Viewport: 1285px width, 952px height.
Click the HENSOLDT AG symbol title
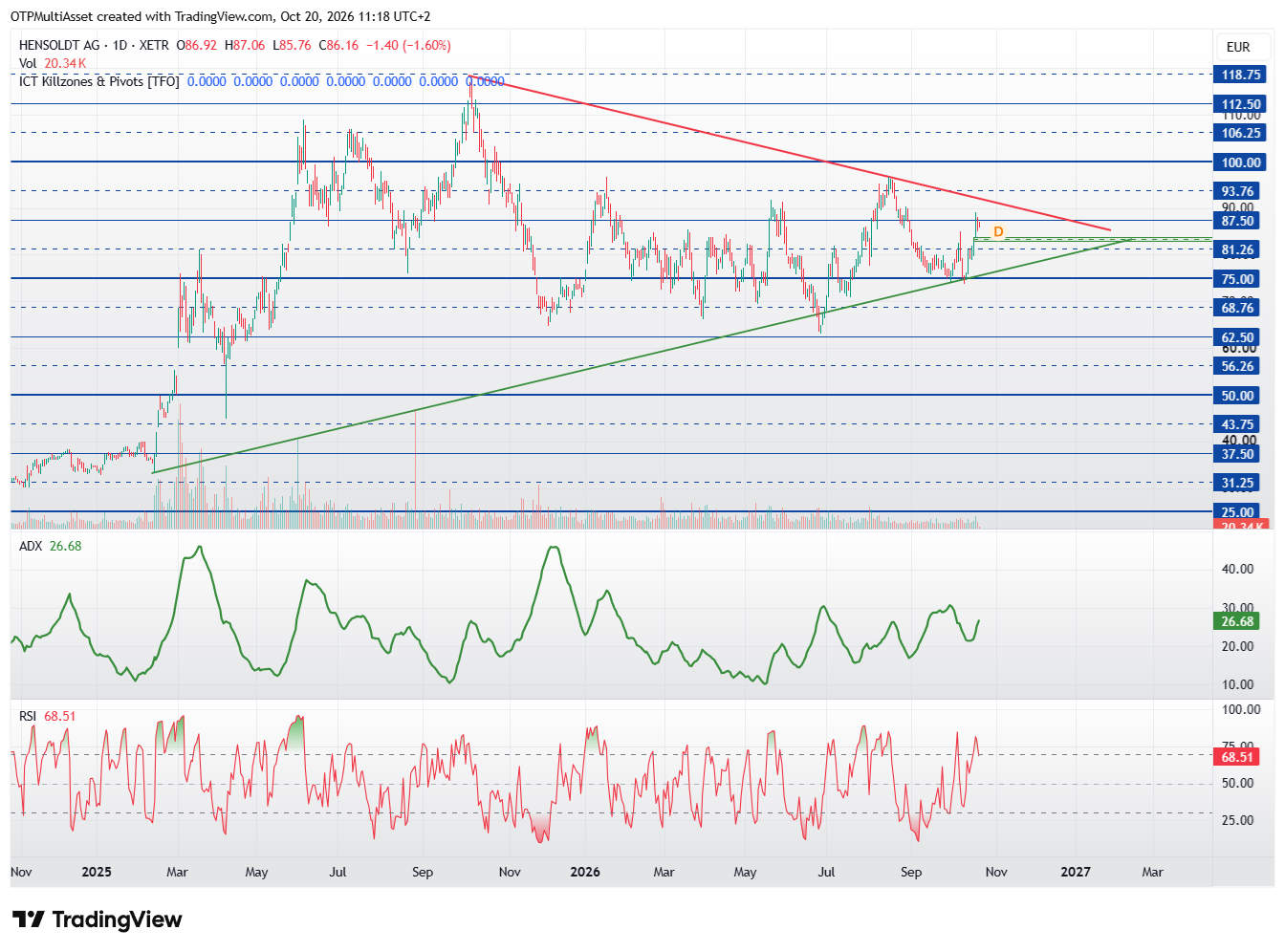pos(59,45)
